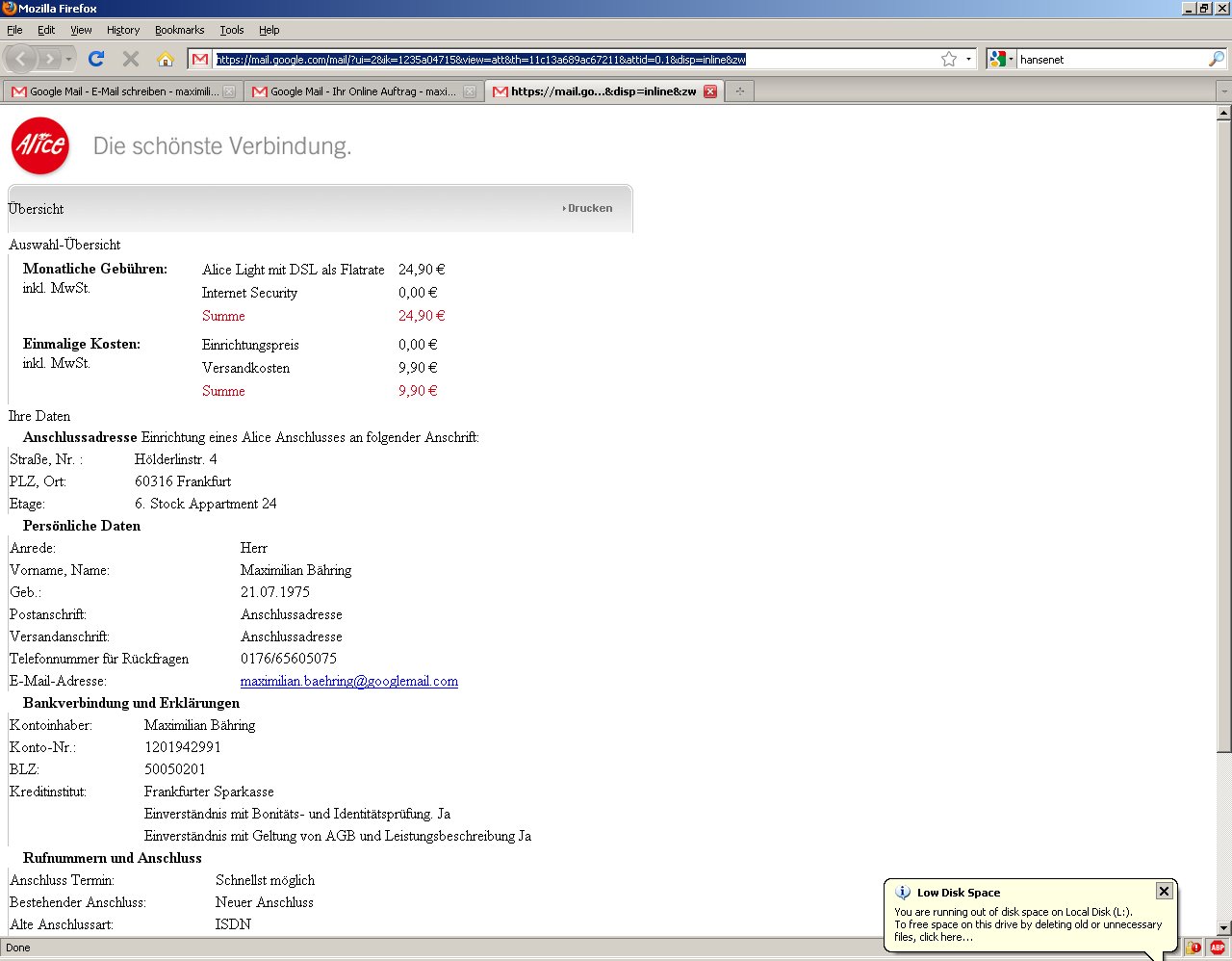This screenshot has height=961, width=1232.
Task: Click the vertical scrollbar thumb
Action: tap(1223, 435)
